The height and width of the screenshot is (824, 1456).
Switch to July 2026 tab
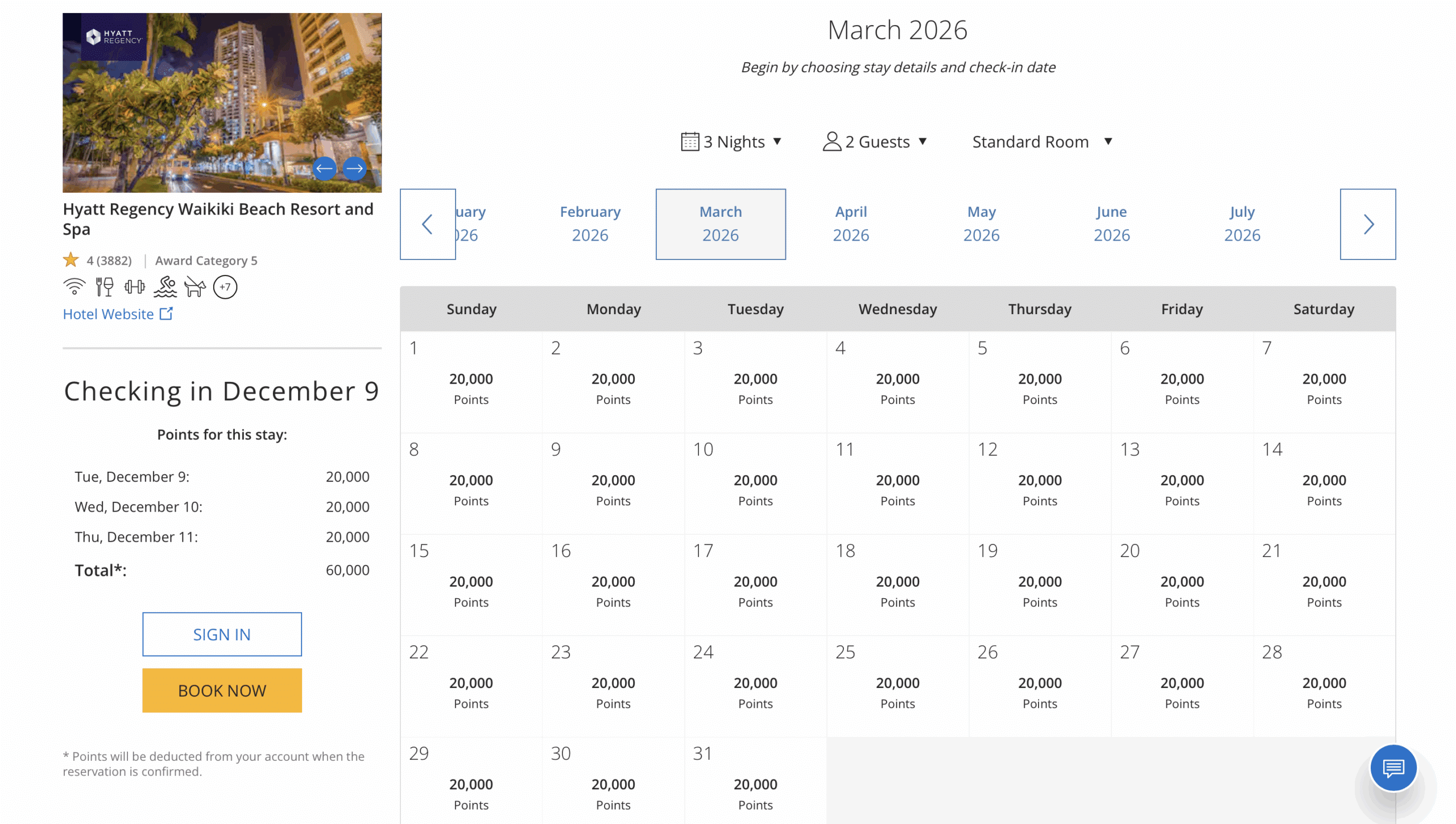1242,224
